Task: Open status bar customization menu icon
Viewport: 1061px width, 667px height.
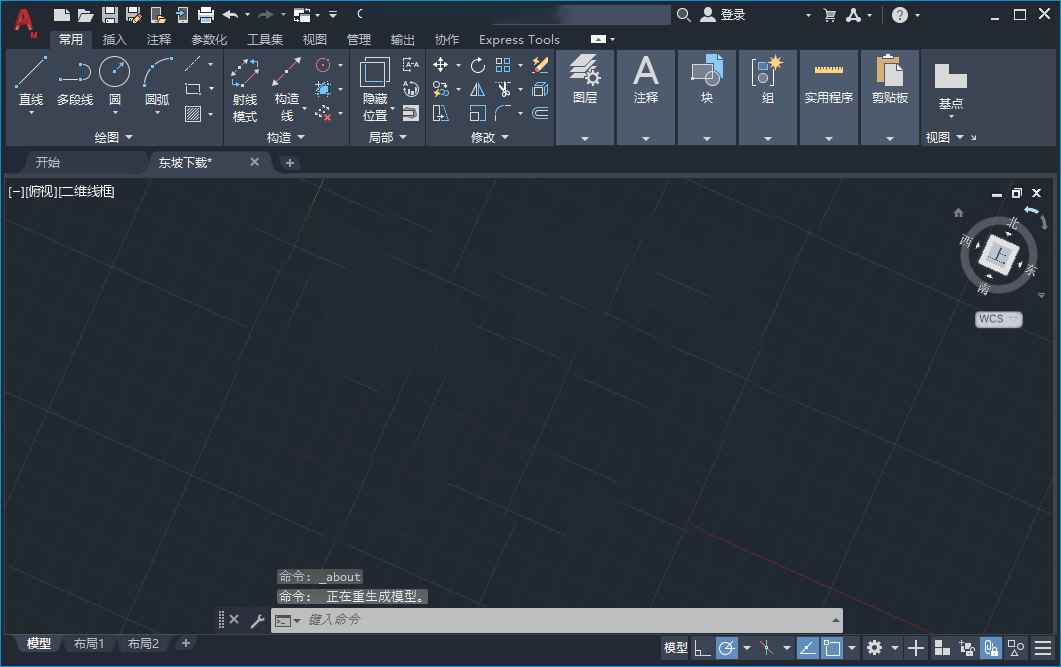Action: [1043, 648]
